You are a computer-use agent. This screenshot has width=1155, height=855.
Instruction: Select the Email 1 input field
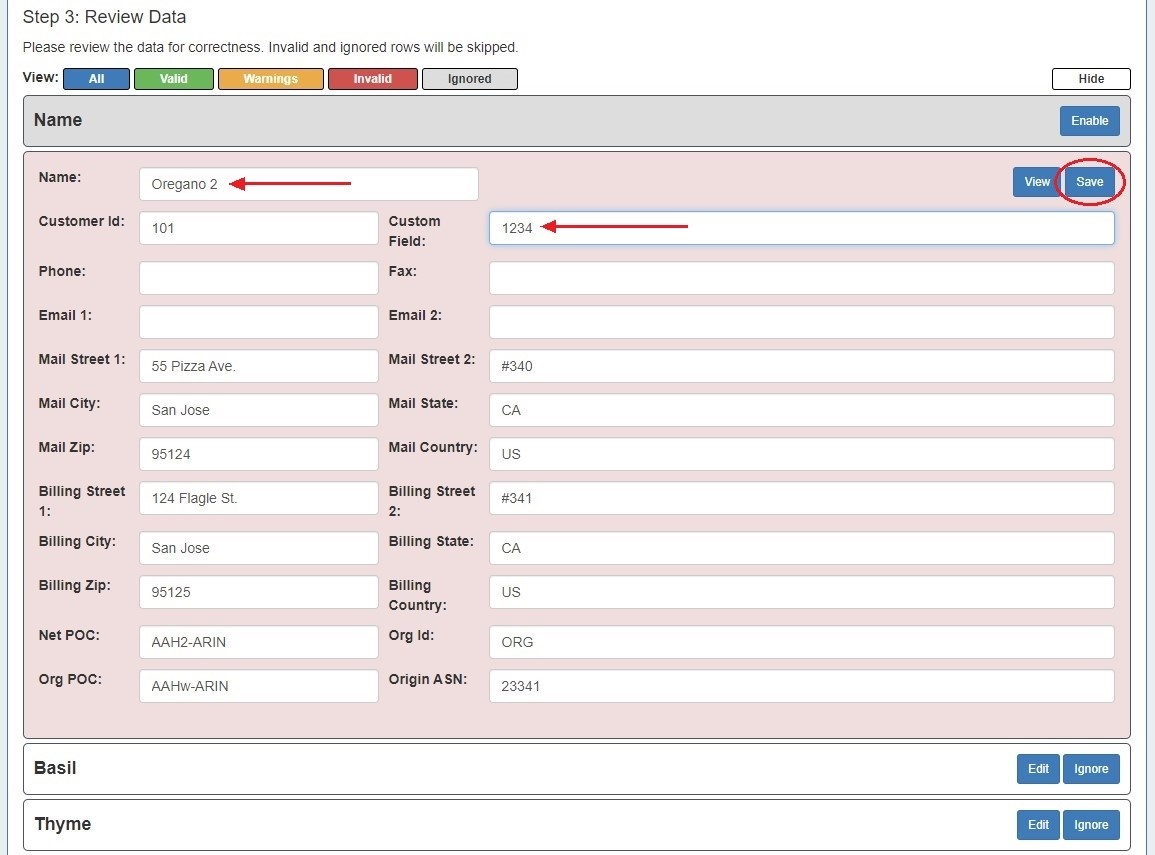coord(258,322)
